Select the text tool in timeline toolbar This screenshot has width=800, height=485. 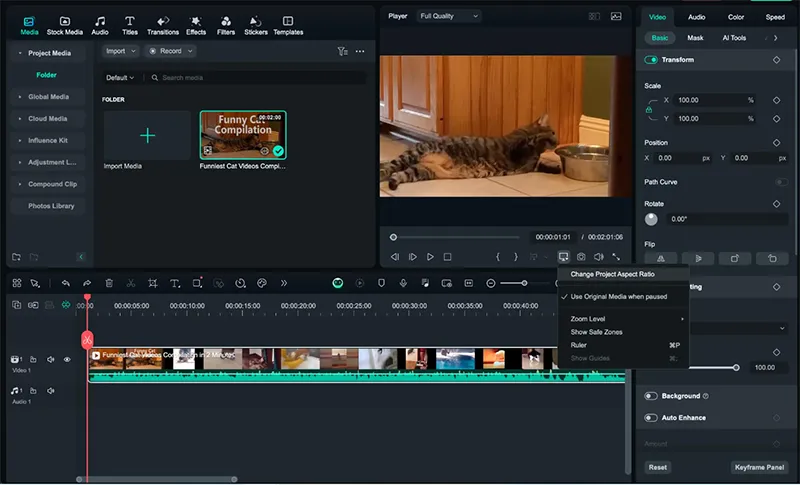point(175,283)
